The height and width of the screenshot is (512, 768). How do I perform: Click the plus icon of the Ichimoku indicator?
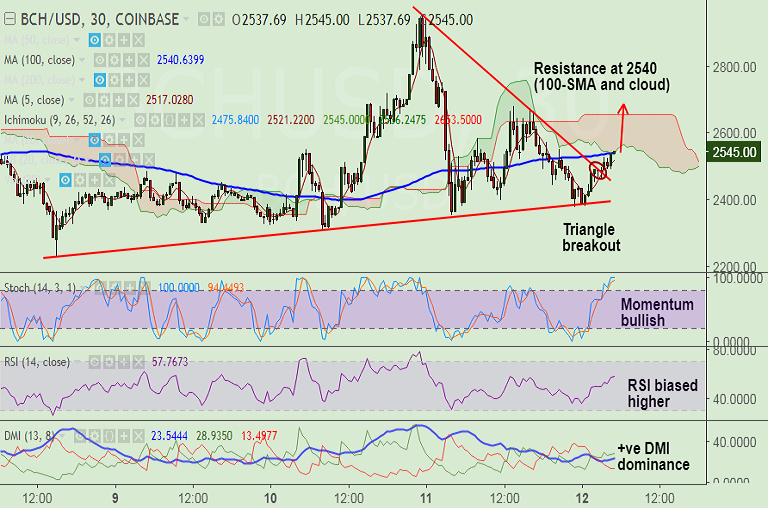click(x=184, y=120)
